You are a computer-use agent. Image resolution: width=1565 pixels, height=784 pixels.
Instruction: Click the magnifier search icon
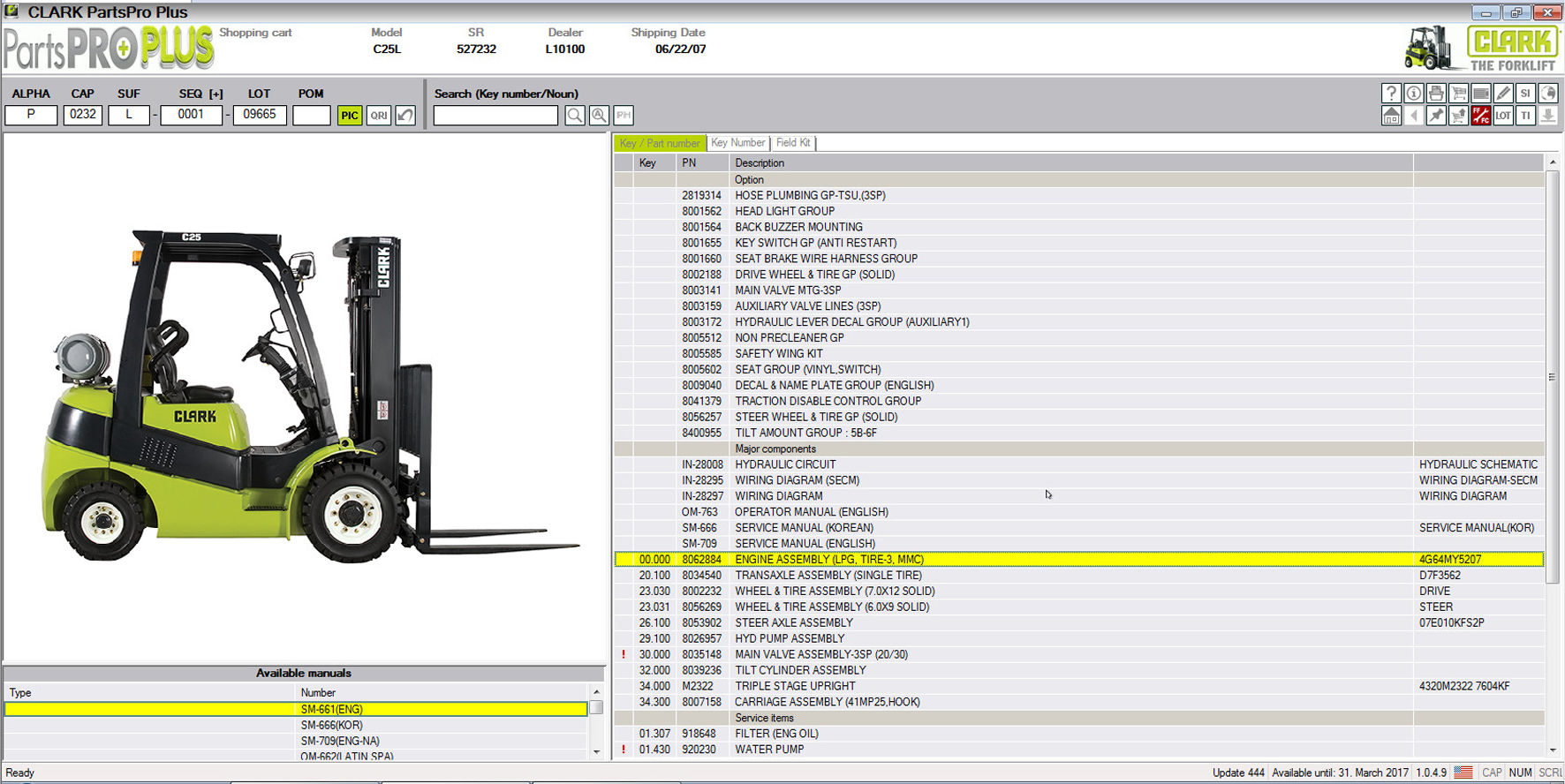pyautogui.click(x=574, y=116)
